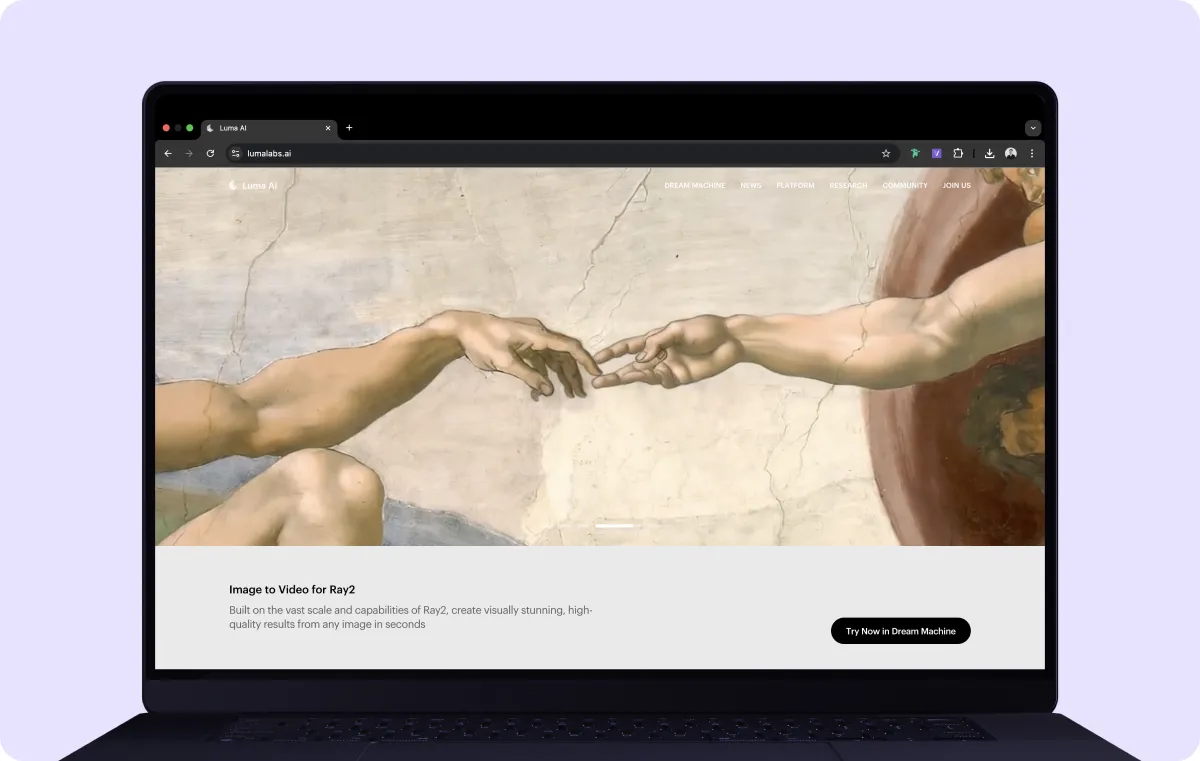The height and width of the screenshot is (761, 1200).
Task: Click the browser forward arrow
Action: tap(189, 153)
